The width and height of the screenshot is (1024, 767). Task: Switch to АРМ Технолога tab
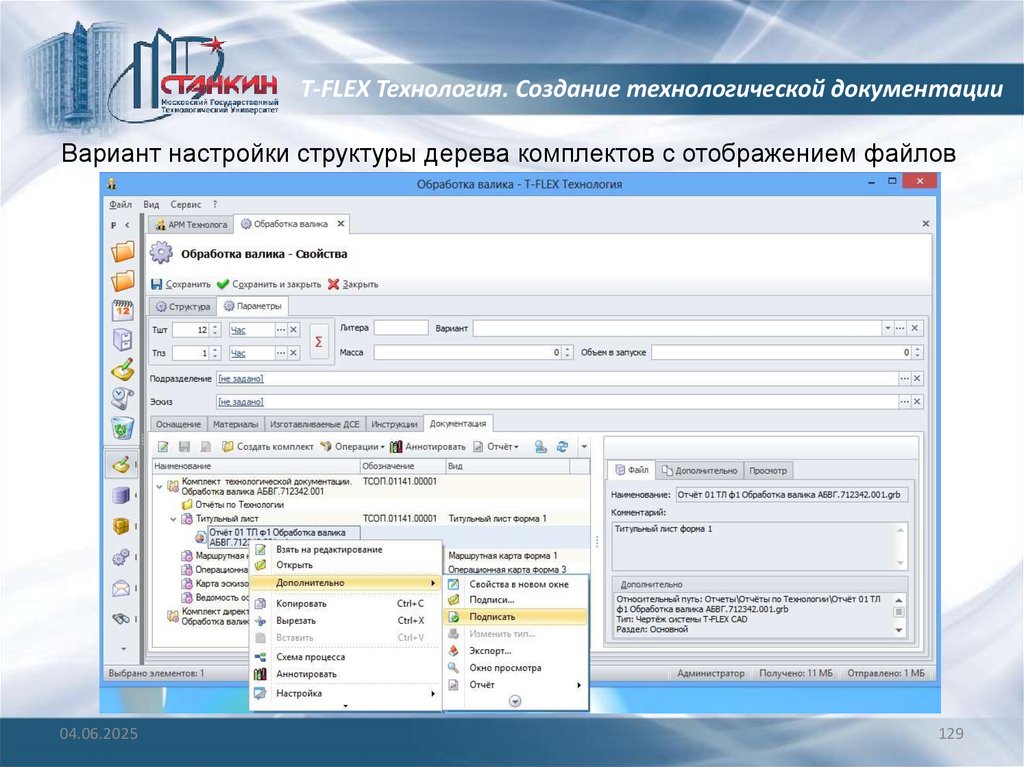(191, 225)
